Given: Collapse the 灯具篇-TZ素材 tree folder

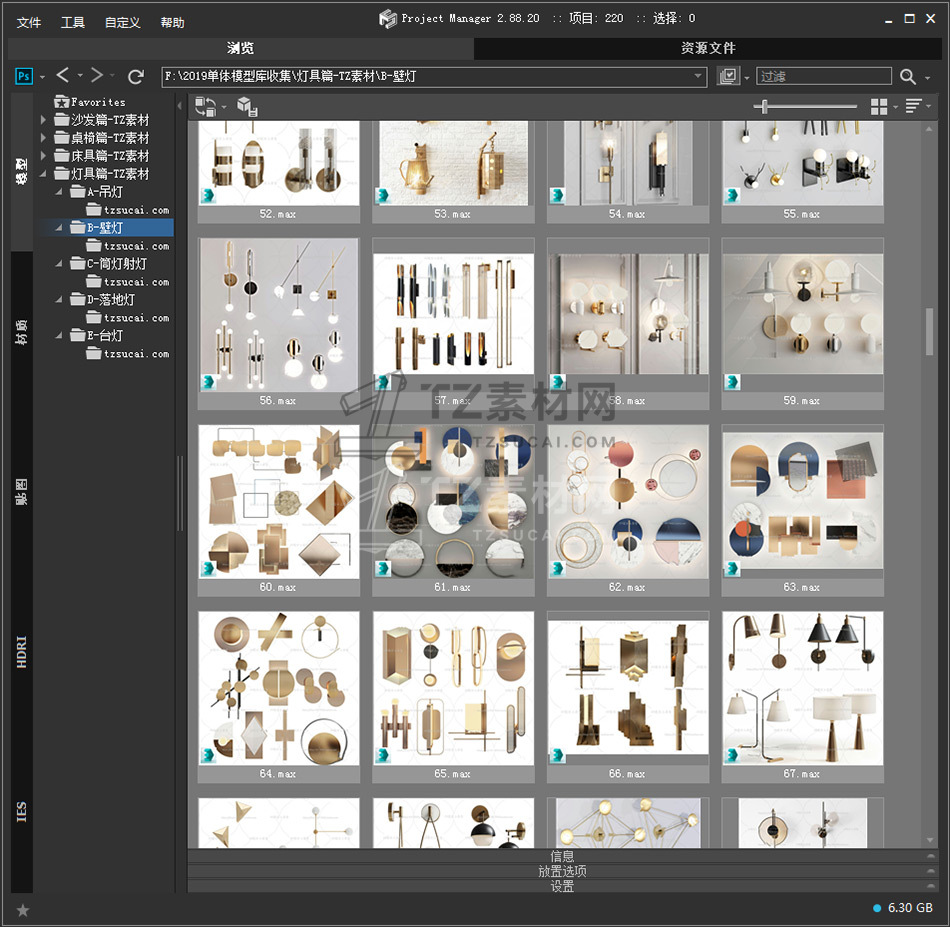Looking at the screenshot, I should click(x=43, y=174).
